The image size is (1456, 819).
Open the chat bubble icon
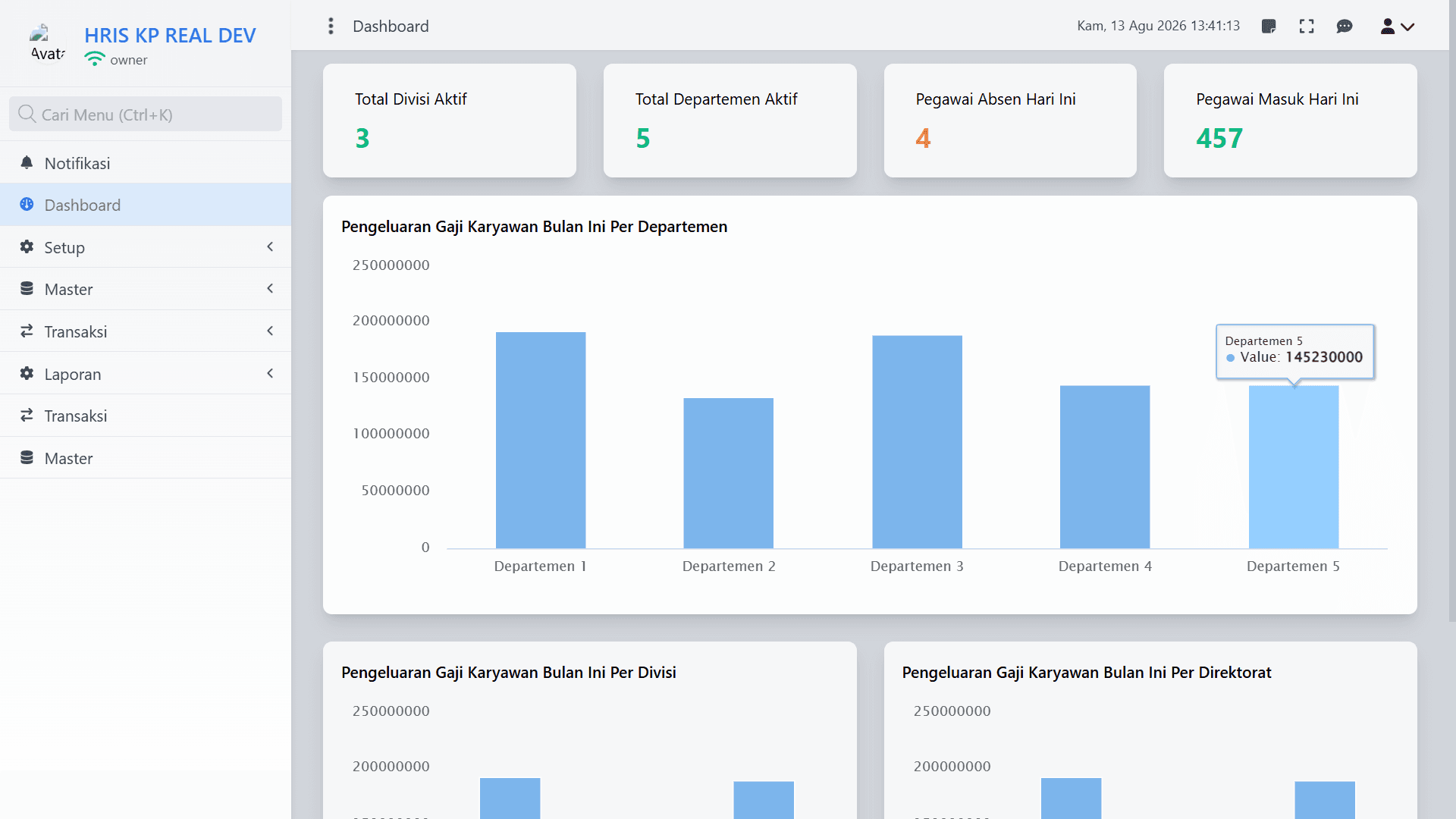[1345, 26]
